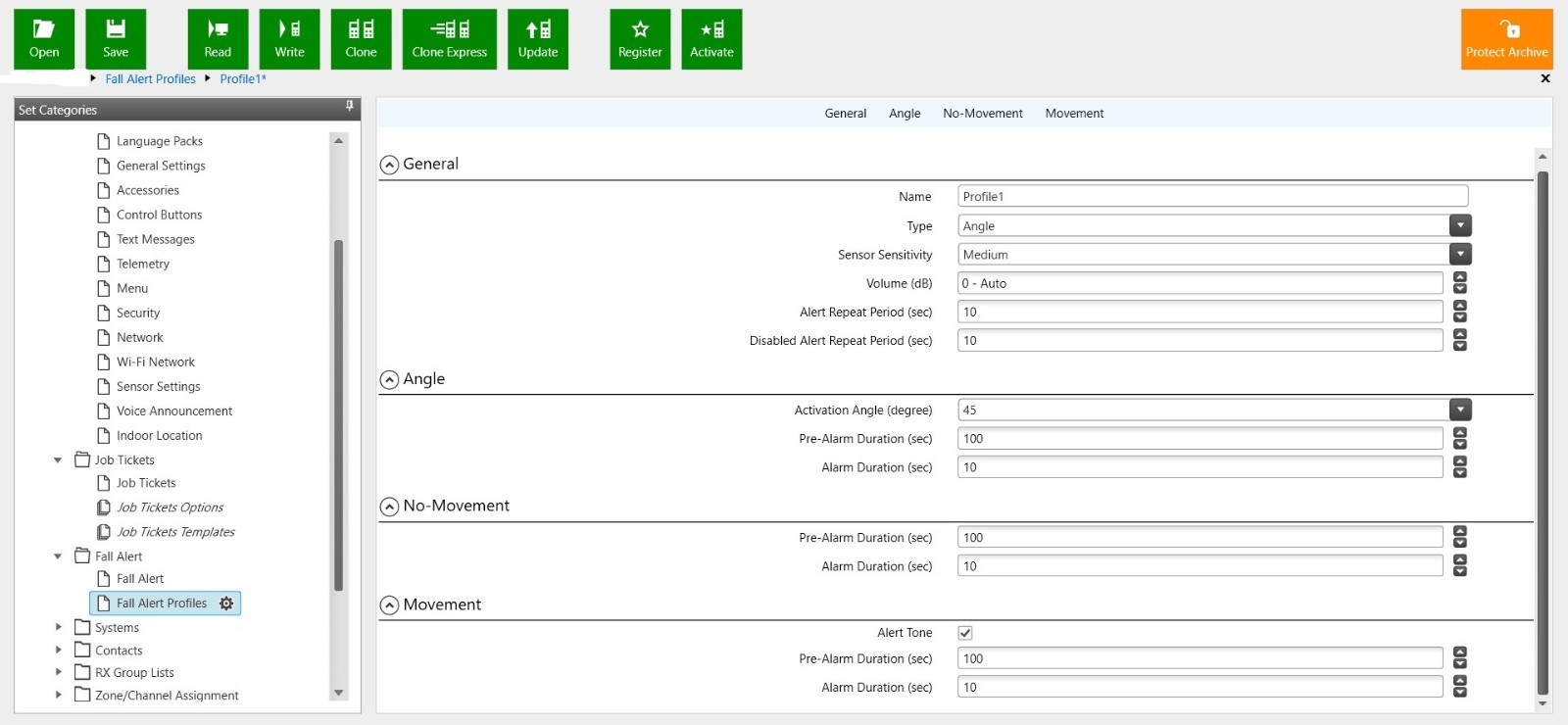Open the Type dropdown

(x=1460, y=226)
